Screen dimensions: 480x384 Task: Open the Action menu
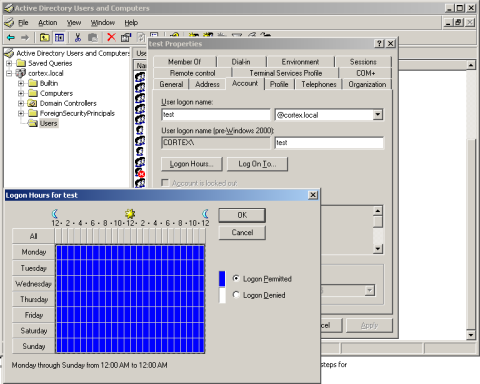47,23
